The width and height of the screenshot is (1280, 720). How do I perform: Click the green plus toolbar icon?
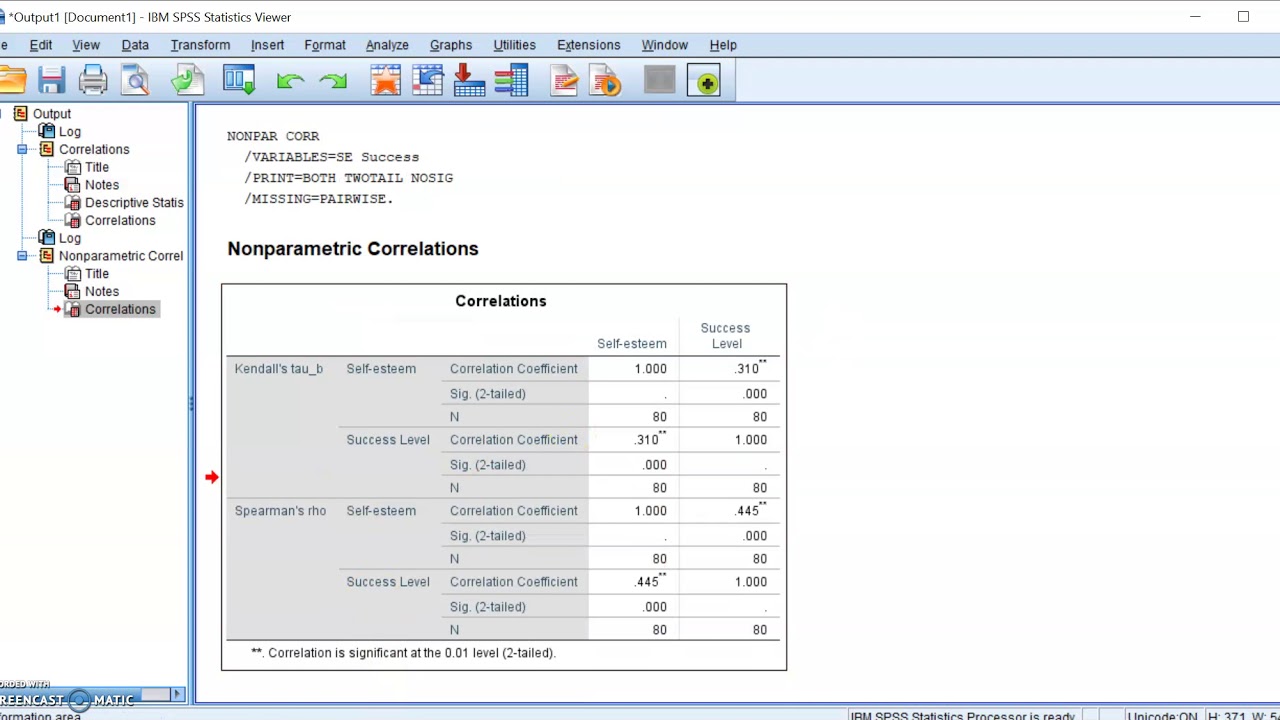click(704, 82)
